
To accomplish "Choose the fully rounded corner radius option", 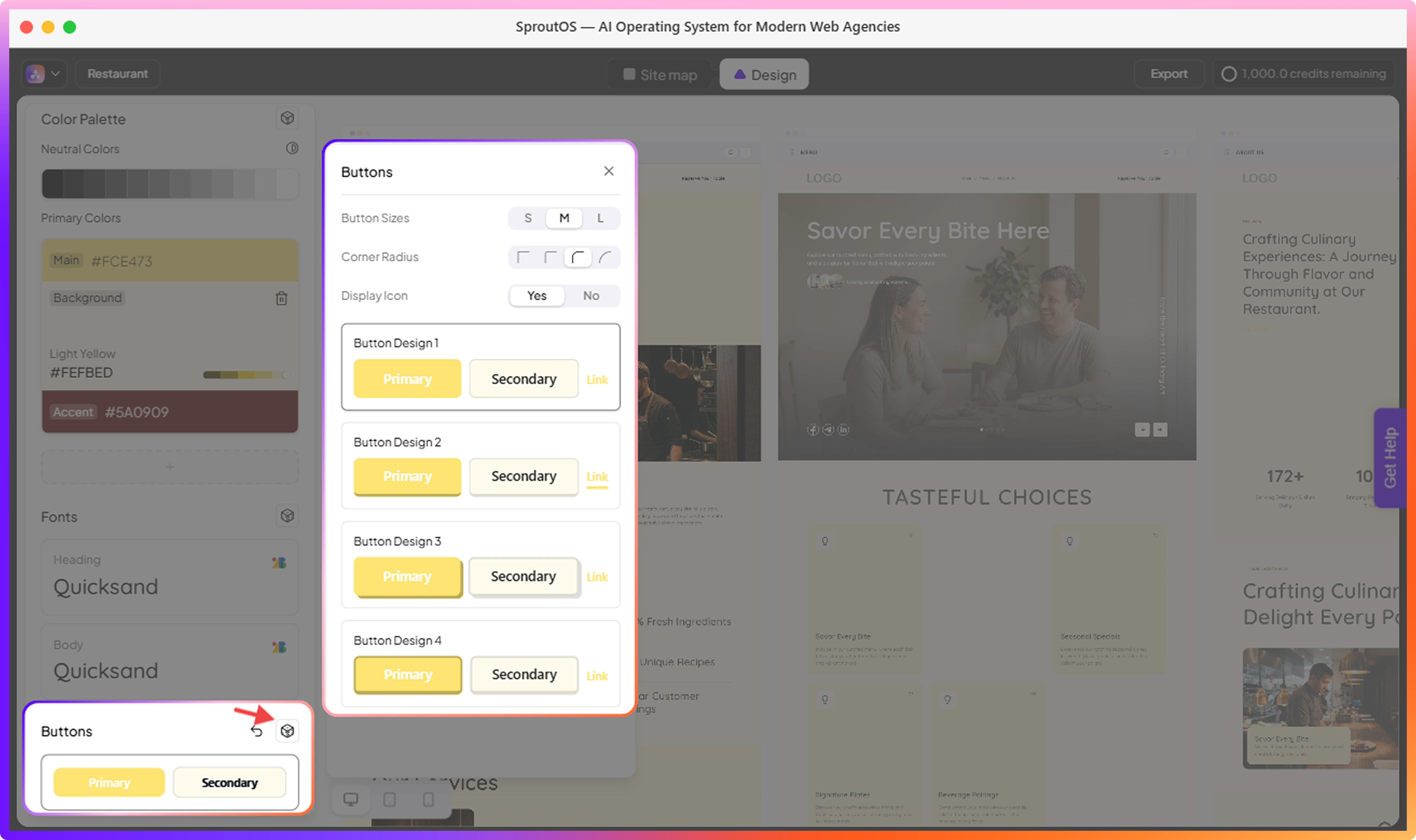I will (605, 257).
